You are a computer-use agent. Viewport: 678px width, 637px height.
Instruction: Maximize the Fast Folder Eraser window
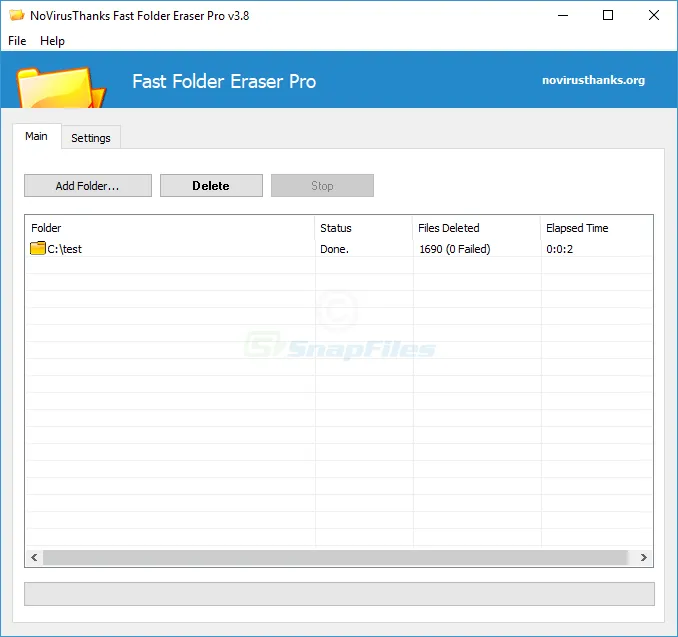[608, 16]
